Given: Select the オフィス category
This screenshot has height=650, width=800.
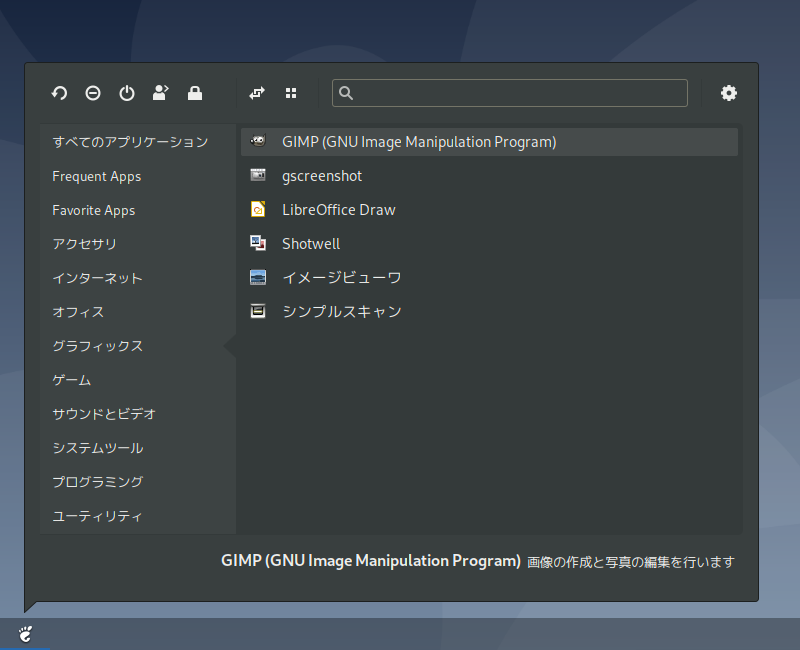Looking at the screenshot, I should [x=78, y=312].
